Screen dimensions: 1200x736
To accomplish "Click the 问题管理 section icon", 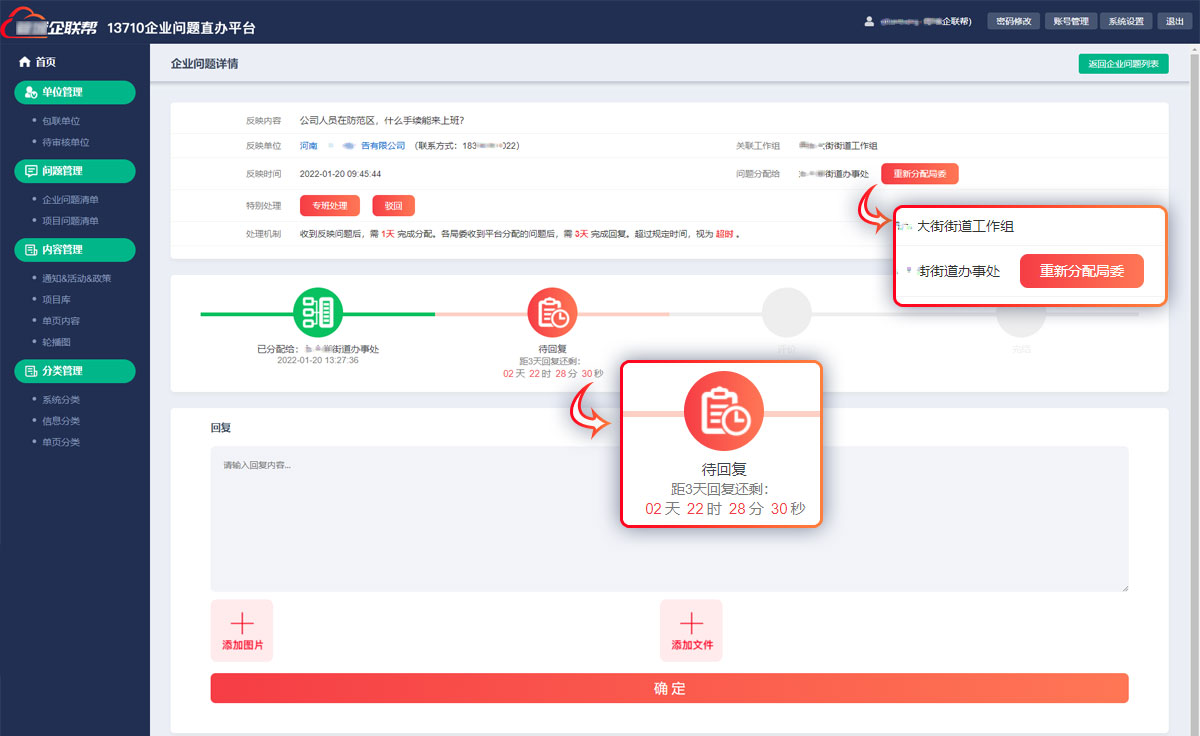I will click(x=31, y=171).
